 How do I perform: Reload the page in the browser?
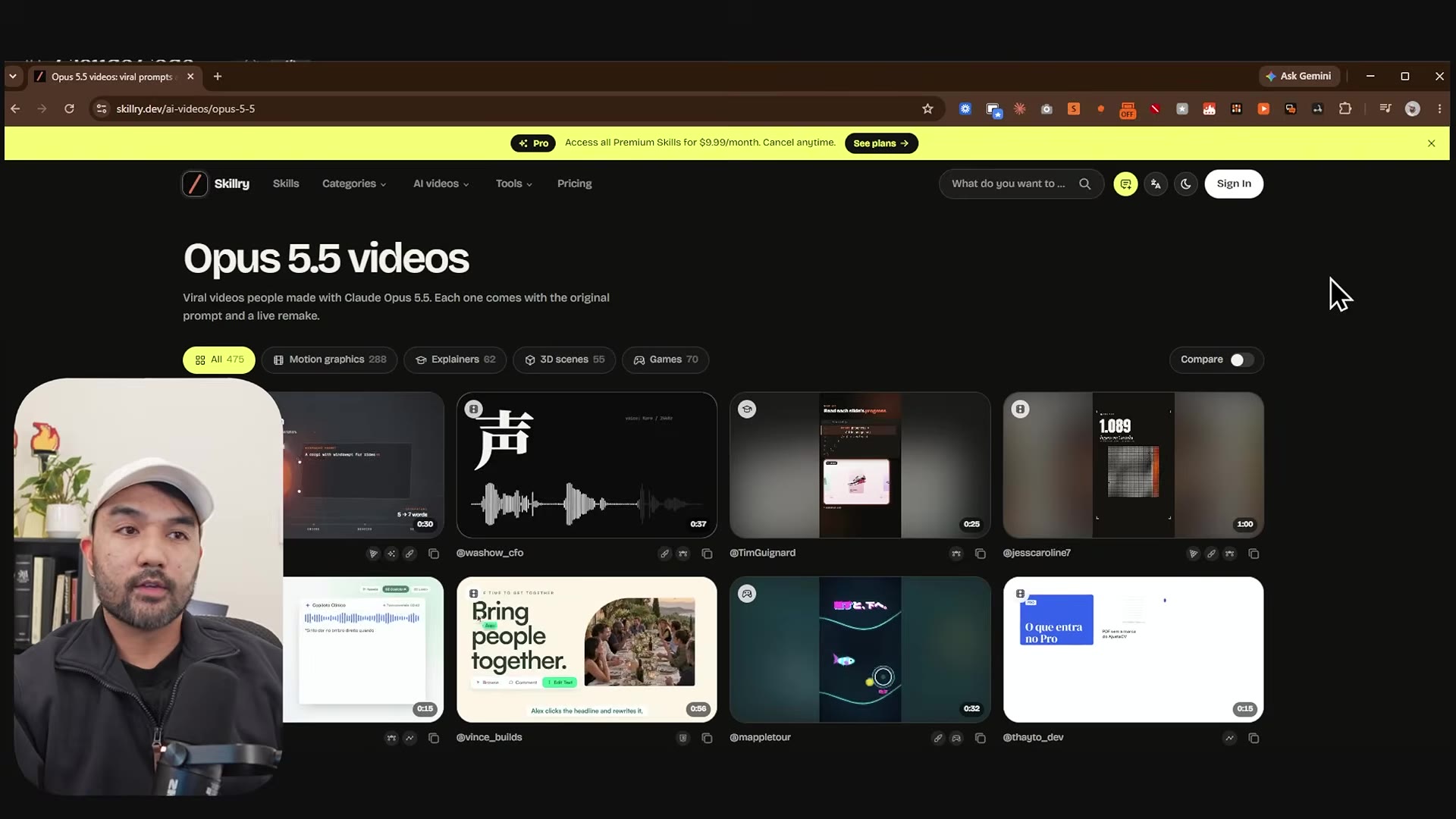point(69,108)
